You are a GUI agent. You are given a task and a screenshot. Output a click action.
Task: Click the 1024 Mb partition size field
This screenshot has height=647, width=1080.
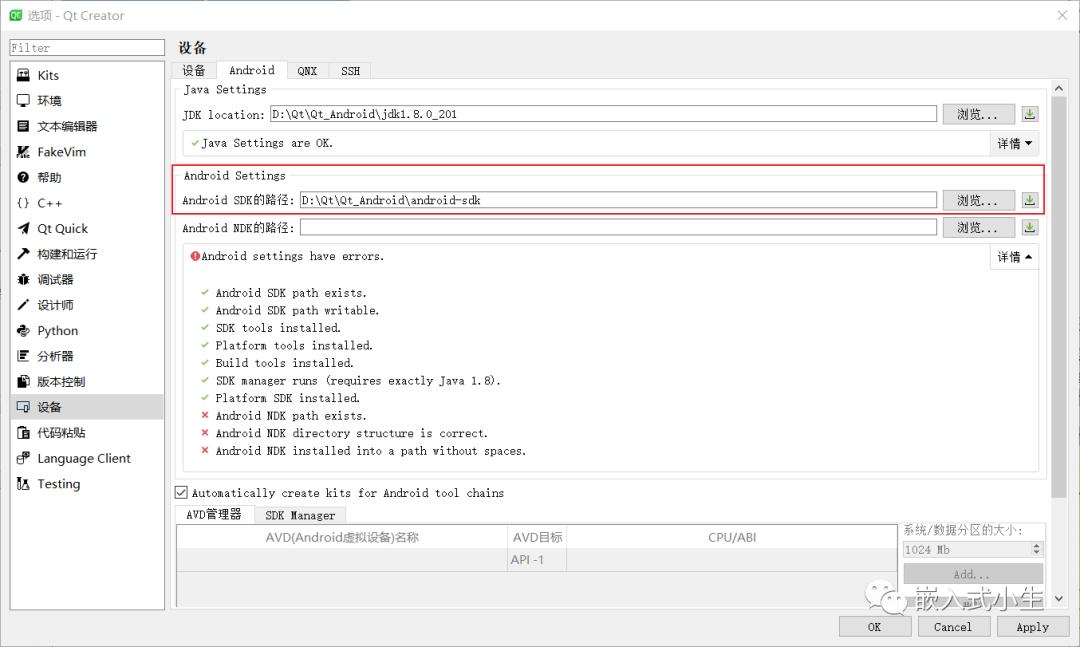coord(967,549)
